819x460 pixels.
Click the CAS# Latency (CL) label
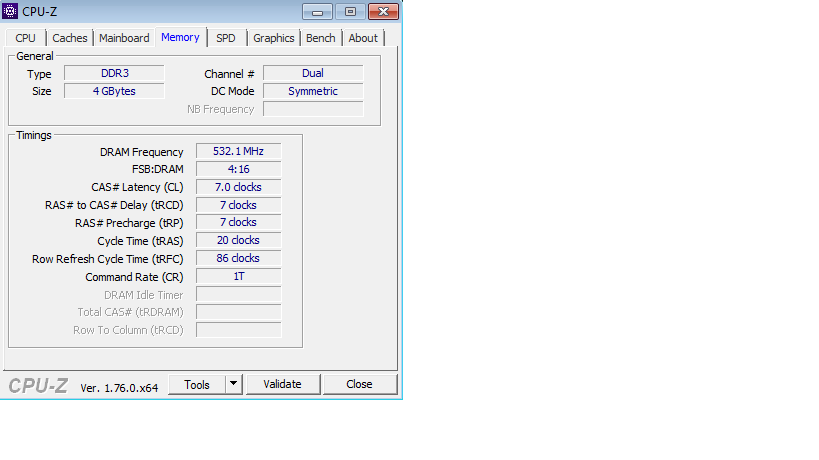click(x=137, y=187)
